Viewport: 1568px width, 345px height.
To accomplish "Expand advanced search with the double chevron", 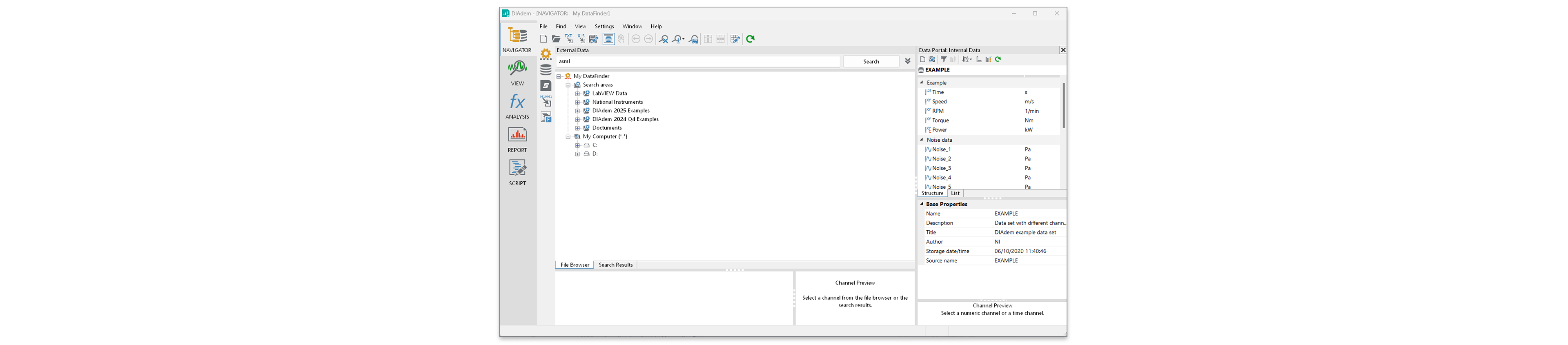I will tap(908, 62).
